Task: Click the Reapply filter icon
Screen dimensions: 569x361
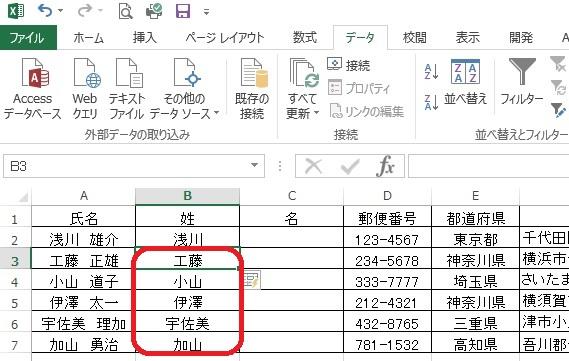Action: click(558, 87)
